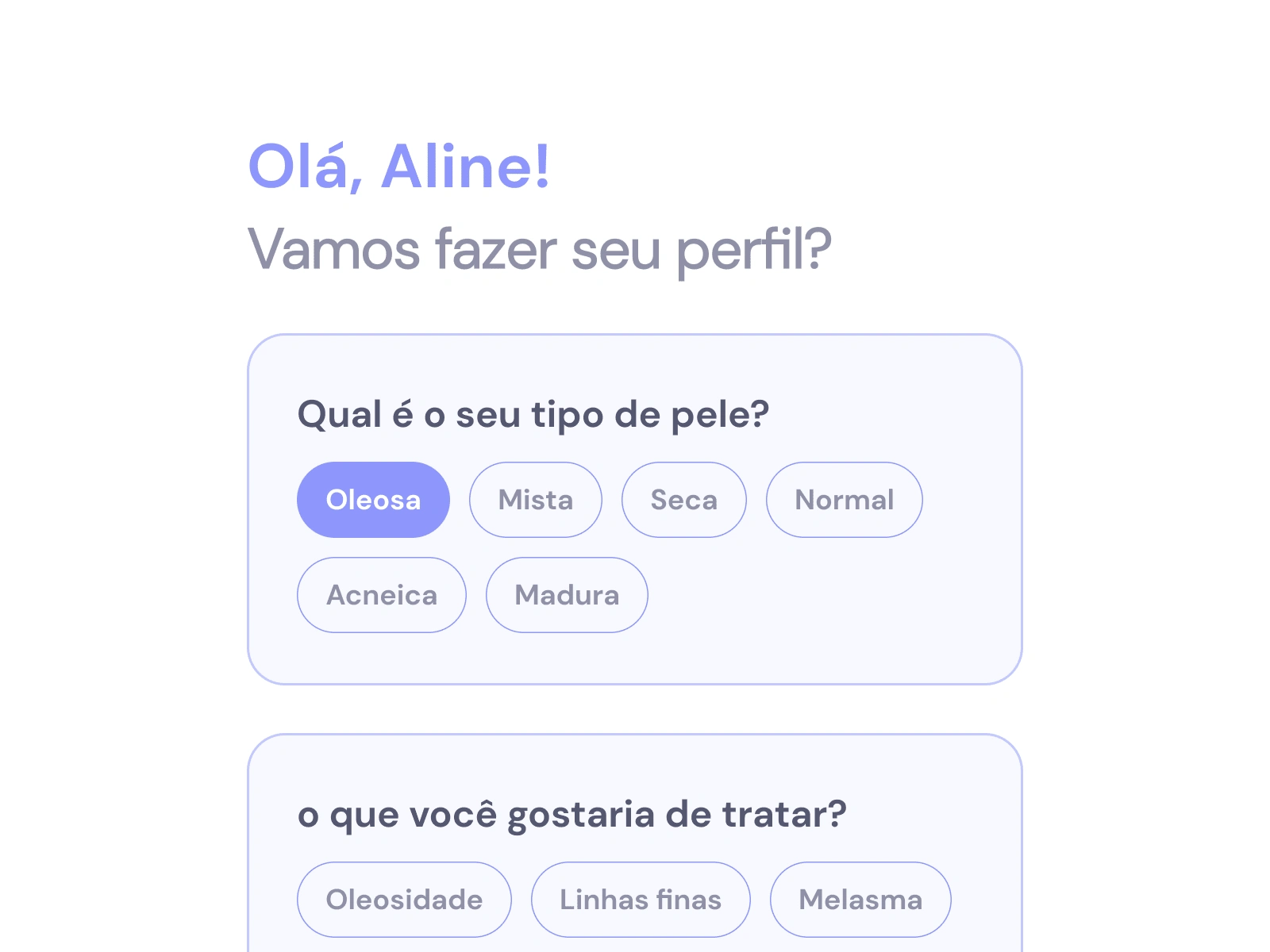Select the Acneica skin type

pos(382,595)
